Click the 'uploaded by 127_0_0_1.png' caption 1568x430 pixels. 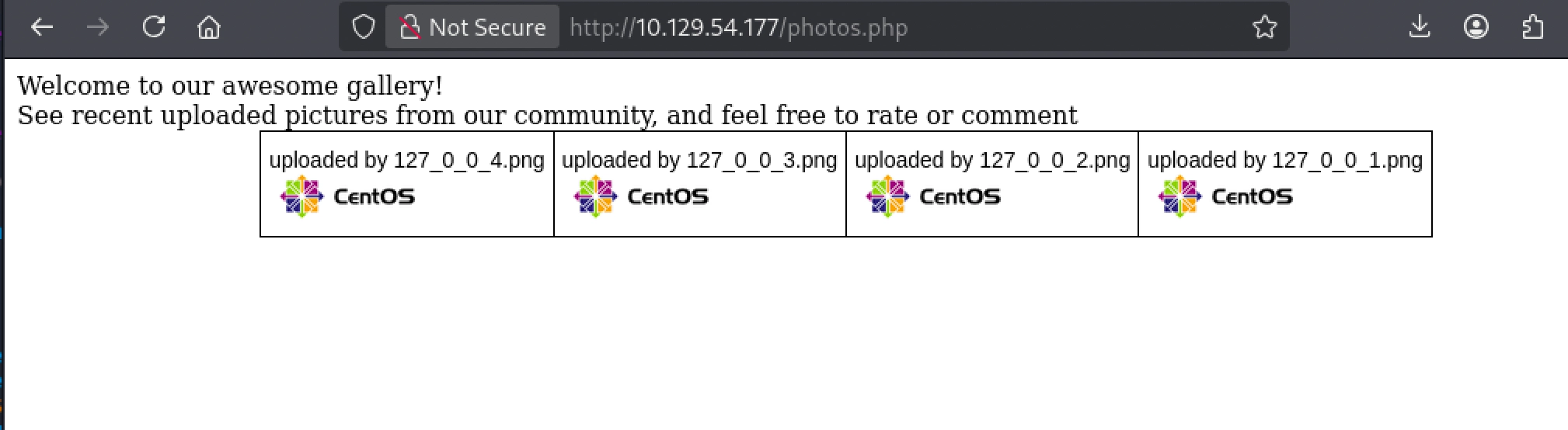tap(1285, 160)
